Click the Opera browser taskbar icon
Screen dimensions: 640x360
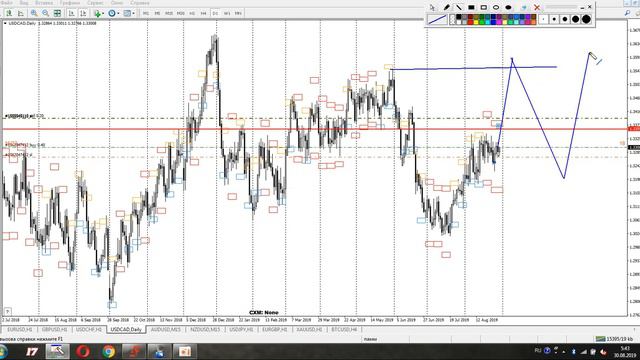[82, 352]
